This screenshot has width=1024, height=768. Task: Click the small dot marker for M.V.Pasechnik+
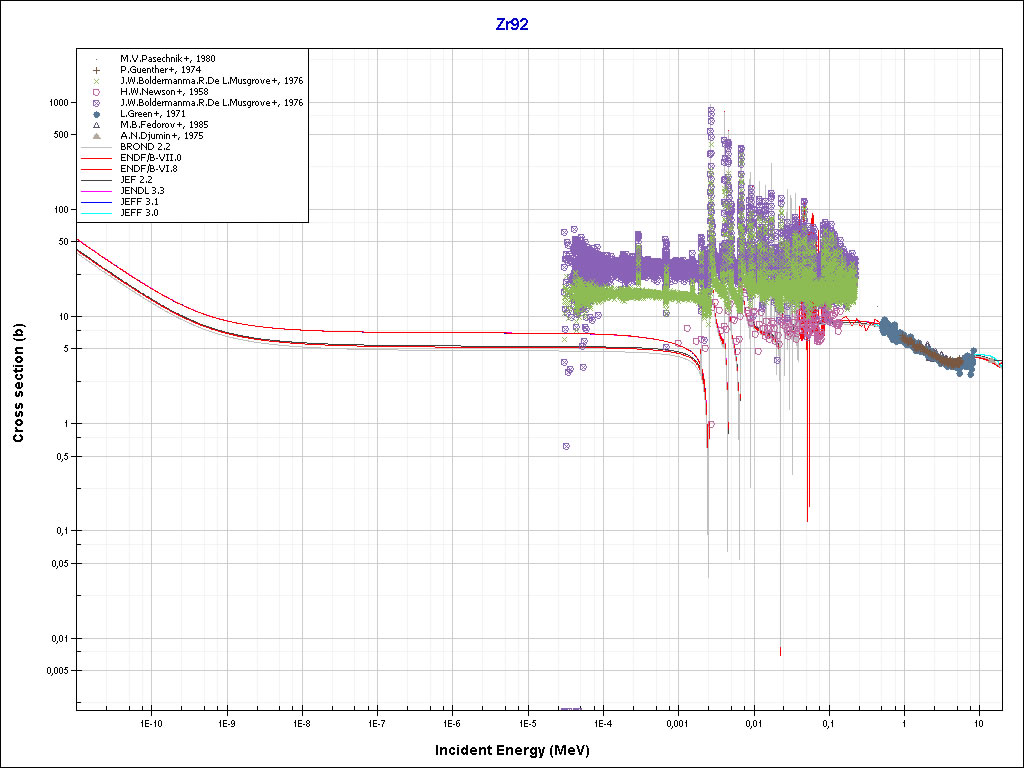(97, 59)
